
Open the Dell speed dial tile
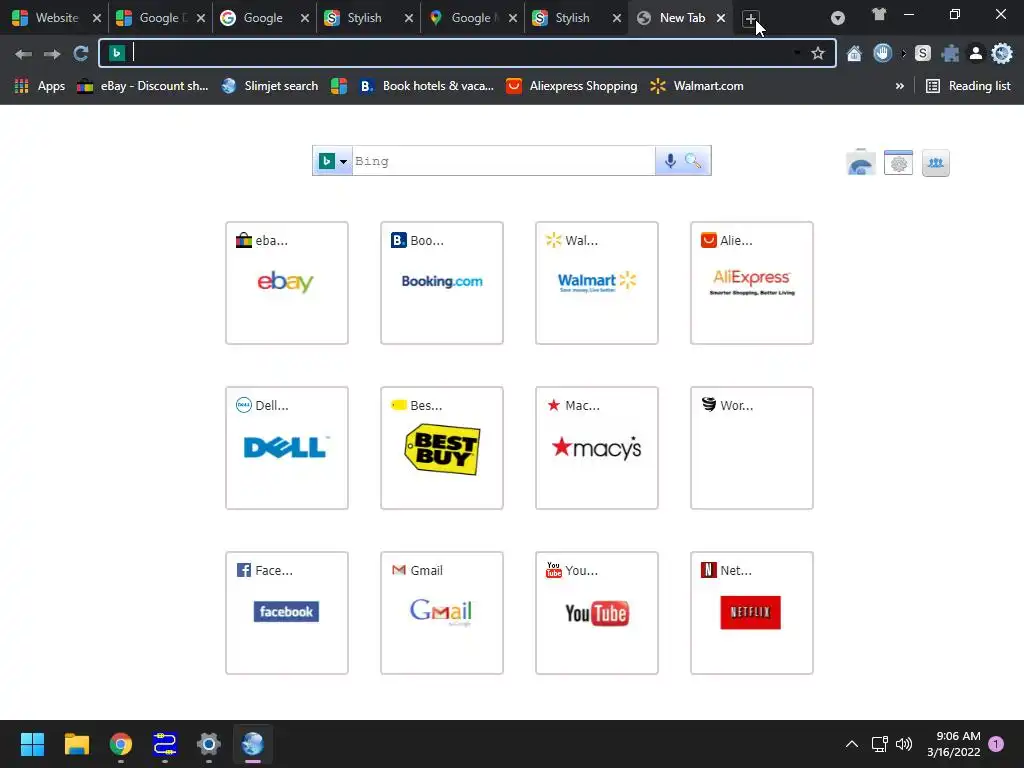(287, 448)
